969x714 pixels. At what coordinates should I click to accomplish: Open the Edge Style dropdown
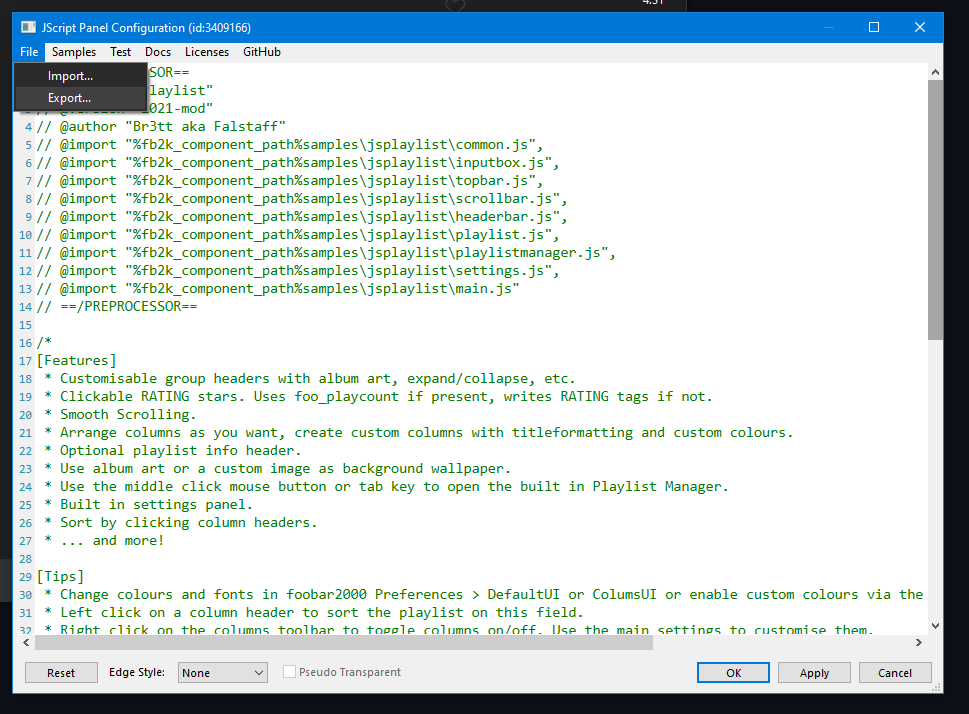coord(222,672)
